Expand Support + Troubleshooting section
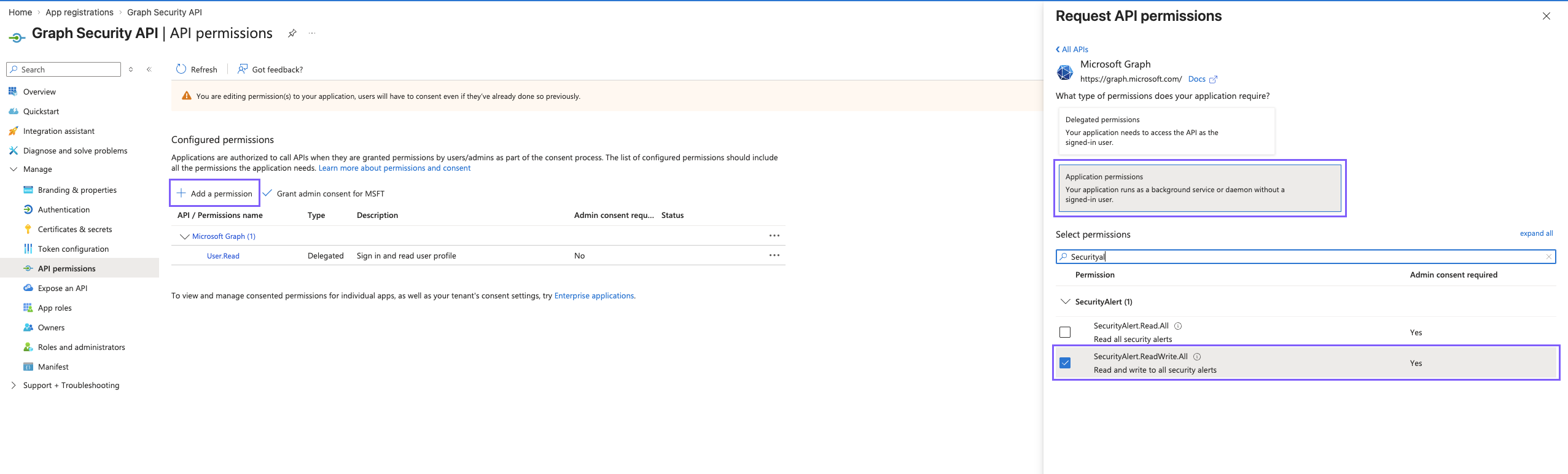The image size is (1568, 474). pos(14,385)
